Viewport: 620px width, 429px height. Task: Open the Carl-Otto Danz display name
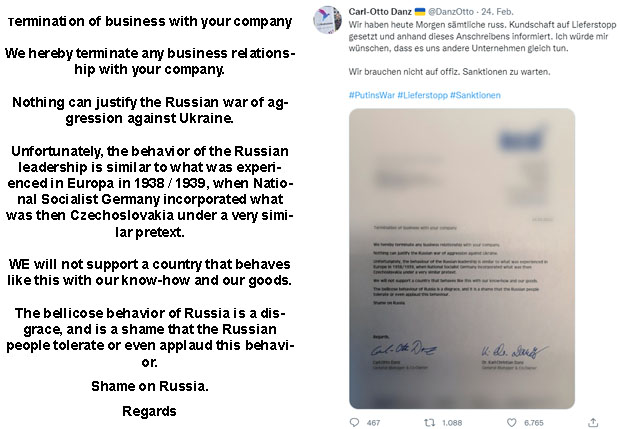(x=380, y=11)
